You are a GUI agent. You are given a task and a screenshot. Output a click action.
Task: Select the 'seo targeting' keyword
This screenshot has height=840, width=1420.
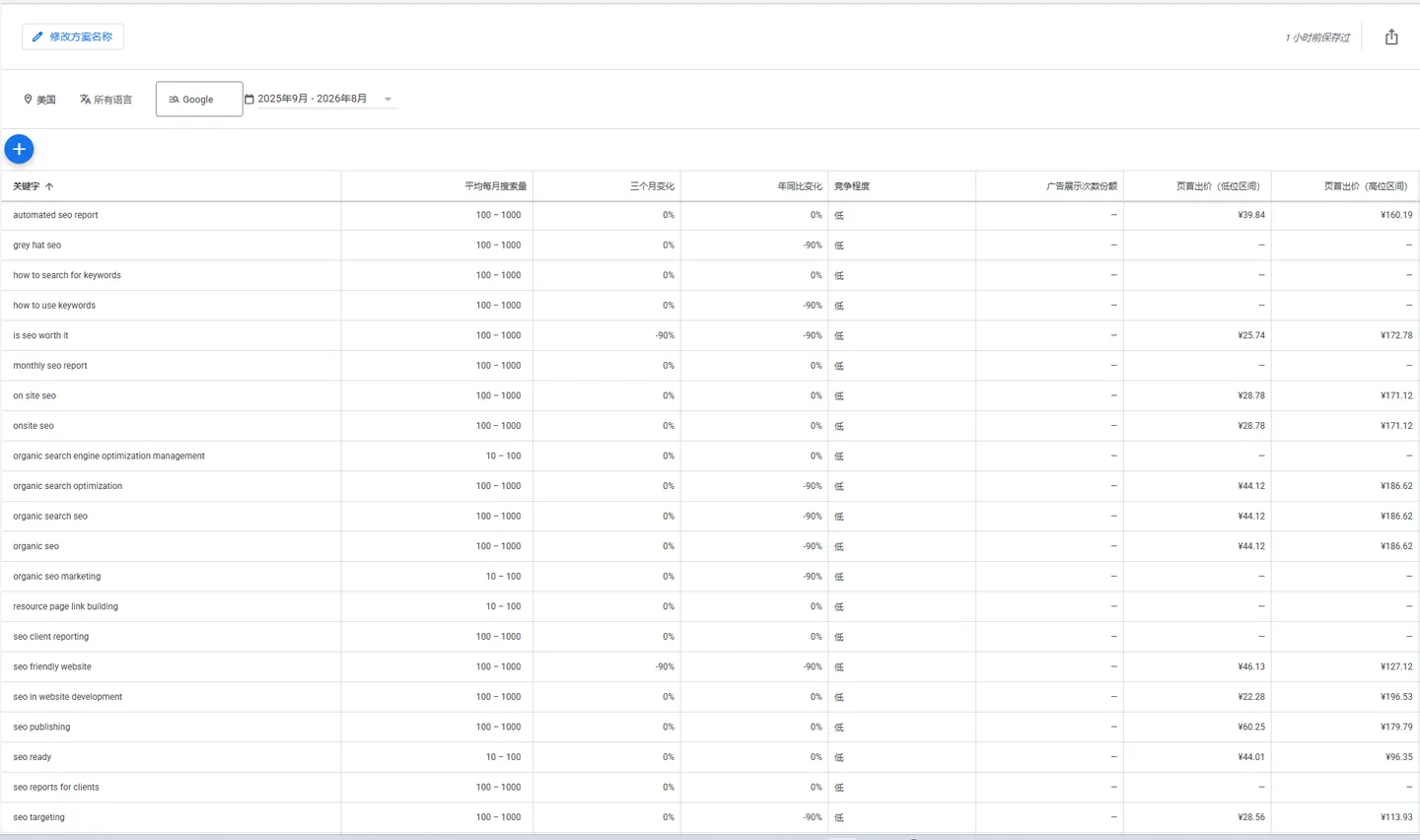(38, 817)
